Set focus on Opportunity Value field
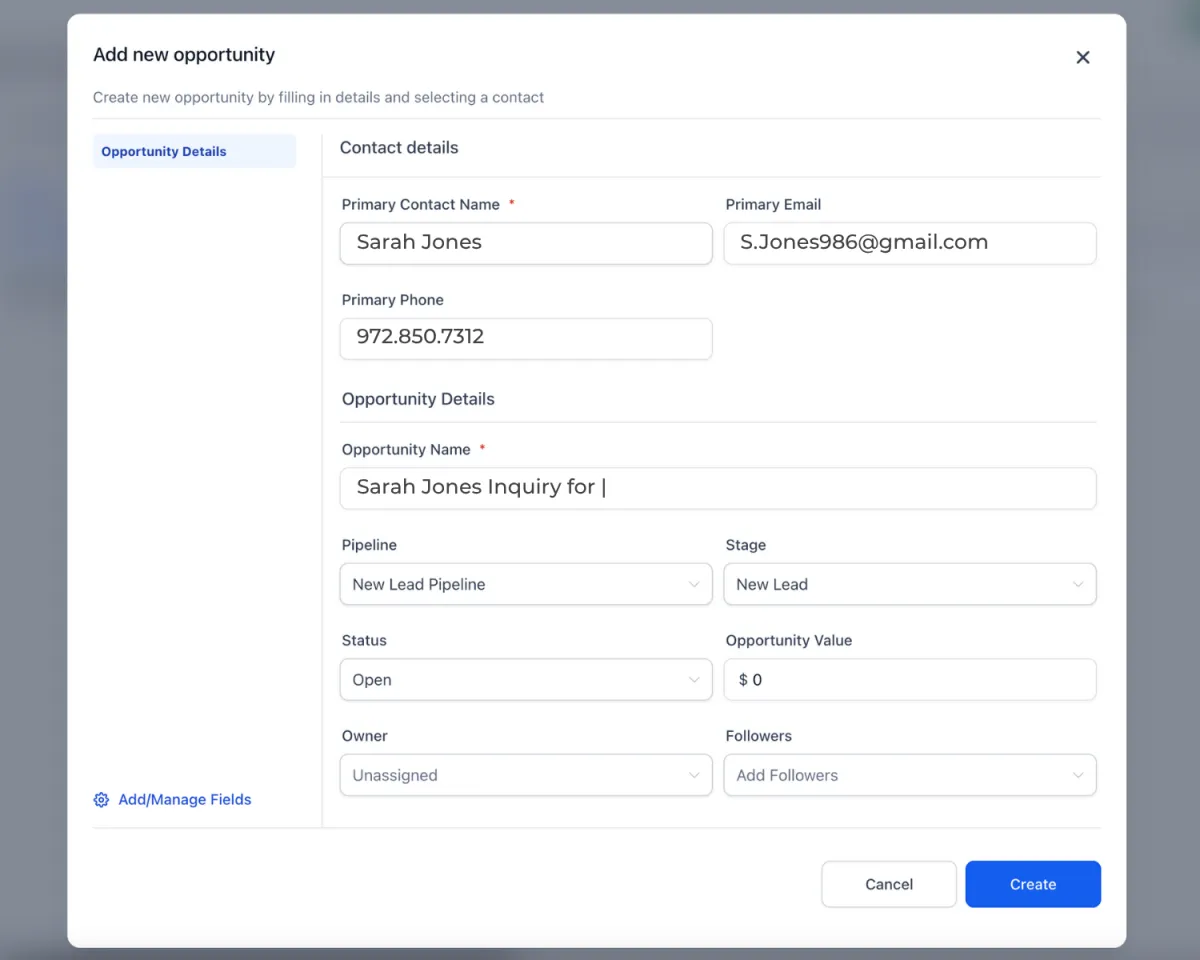 (x=909, y=680)
